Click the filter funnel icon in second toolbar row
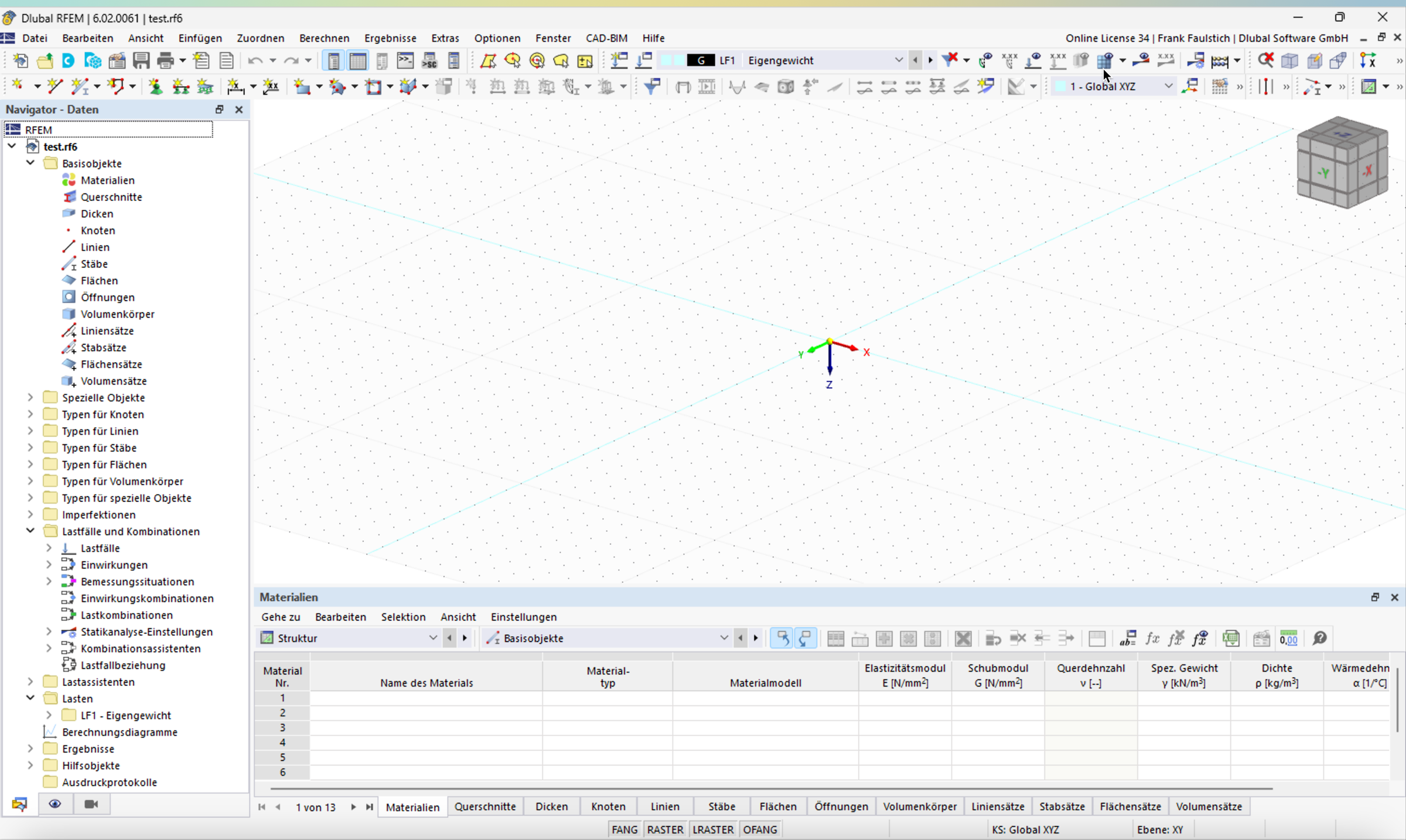This screenshot has width=1406, height=840. [651, 87]
